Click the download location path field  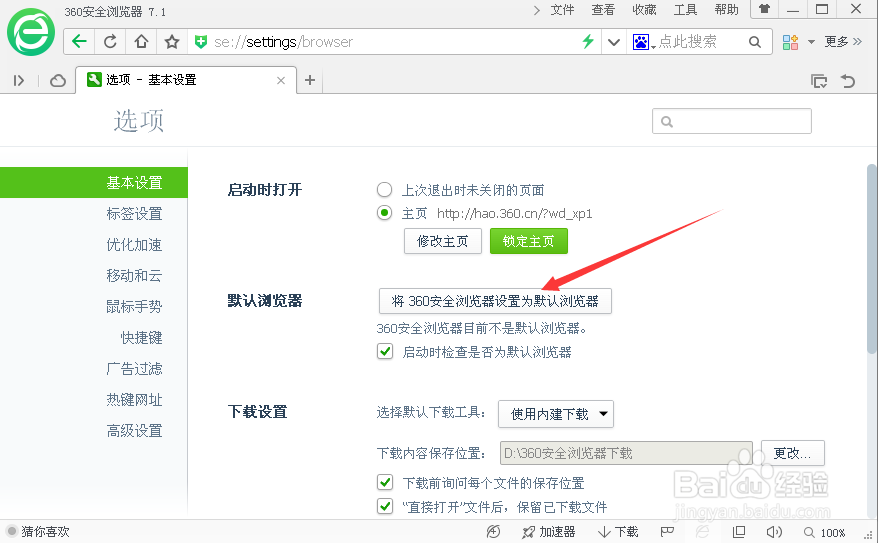pos(626,453)
